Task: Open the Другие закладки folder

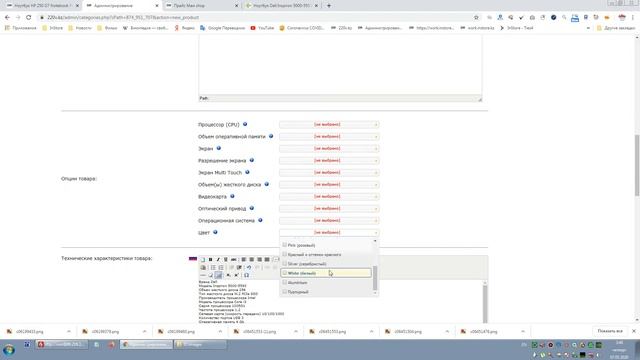Action: coord(616,28)
